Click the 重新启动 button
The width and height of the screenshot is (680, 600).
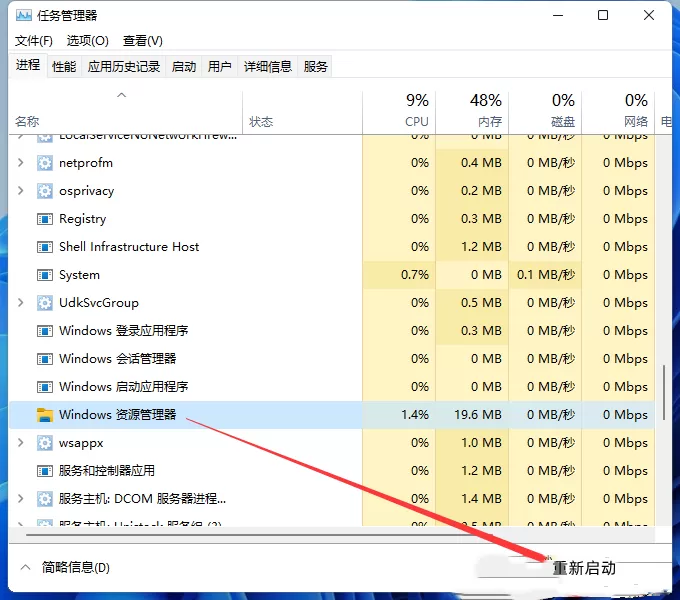[x=584, y=568]
